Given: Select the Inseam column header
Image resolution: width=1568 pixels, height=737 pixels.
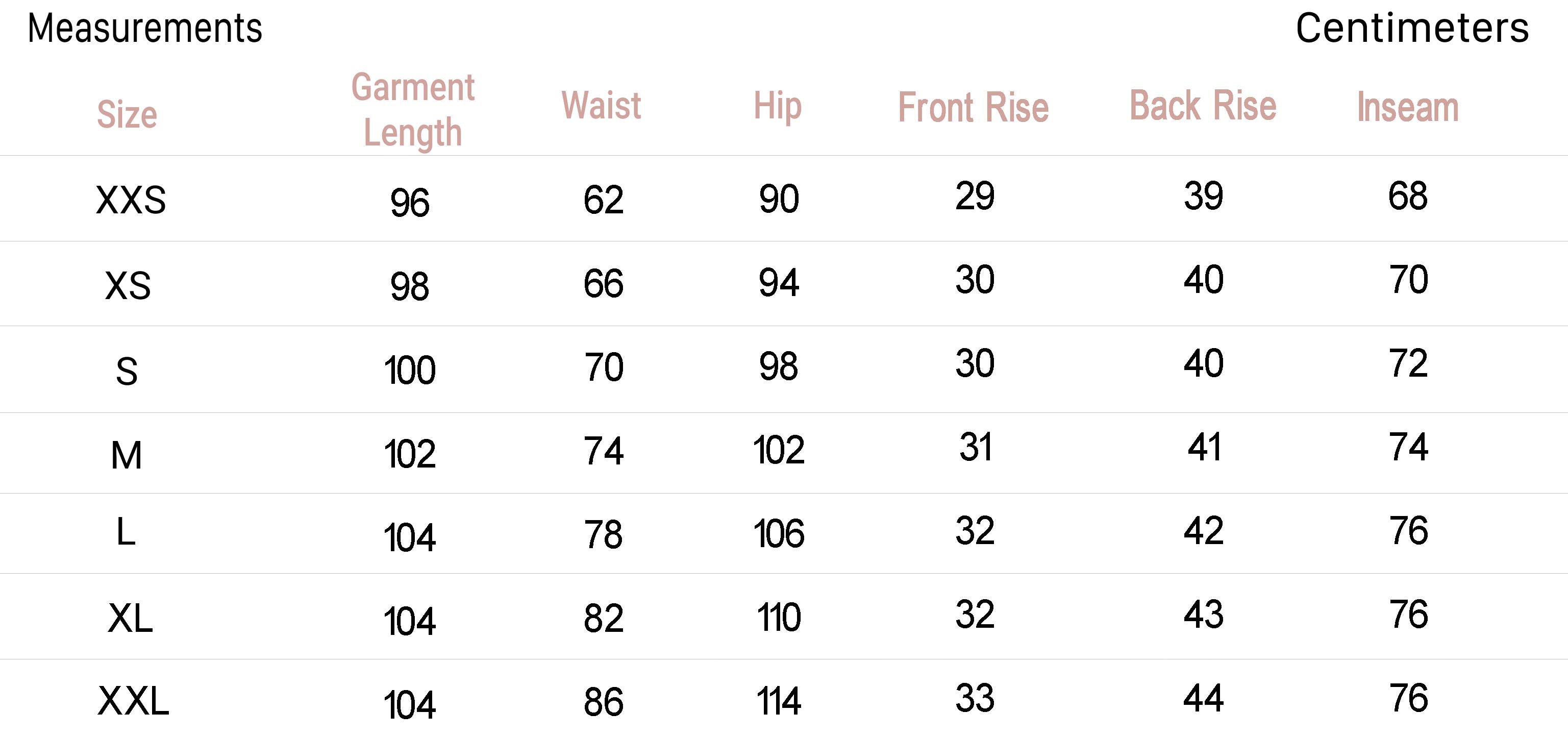Looking at the screenshot, I should [1408, 107].
